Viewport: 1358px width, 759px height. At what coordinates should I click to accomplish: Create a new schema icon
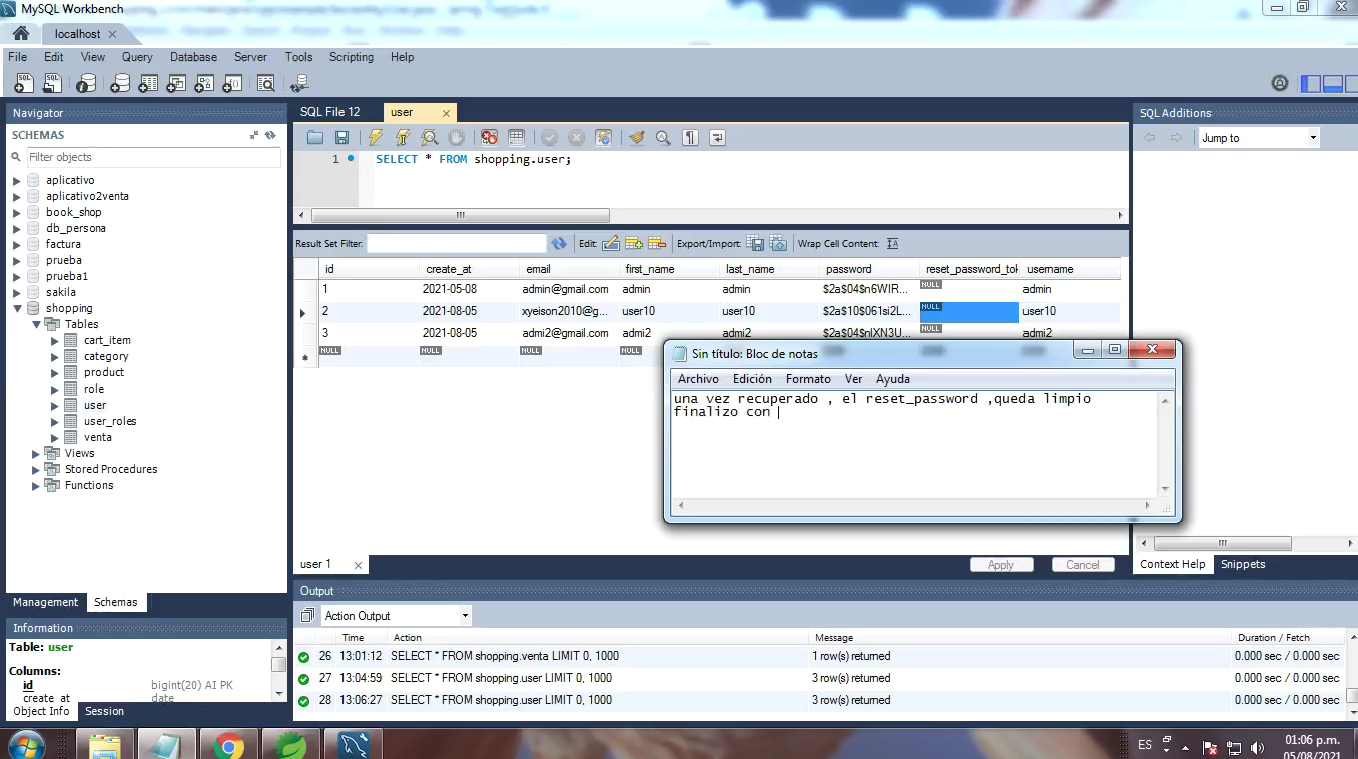click(120, 84)
